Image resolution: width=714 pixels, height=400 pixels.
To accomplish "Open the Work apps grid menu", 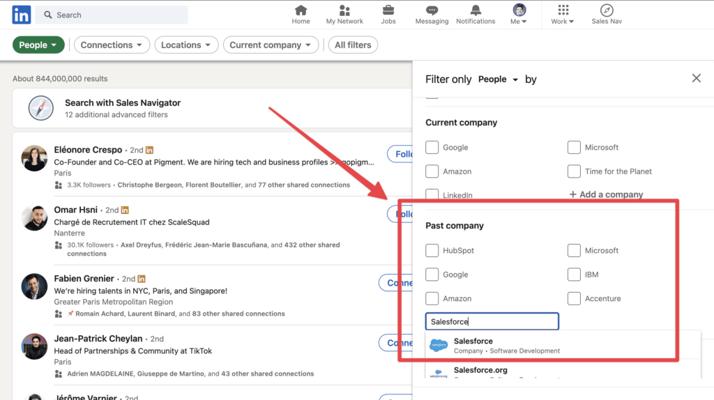I will 562,15.
